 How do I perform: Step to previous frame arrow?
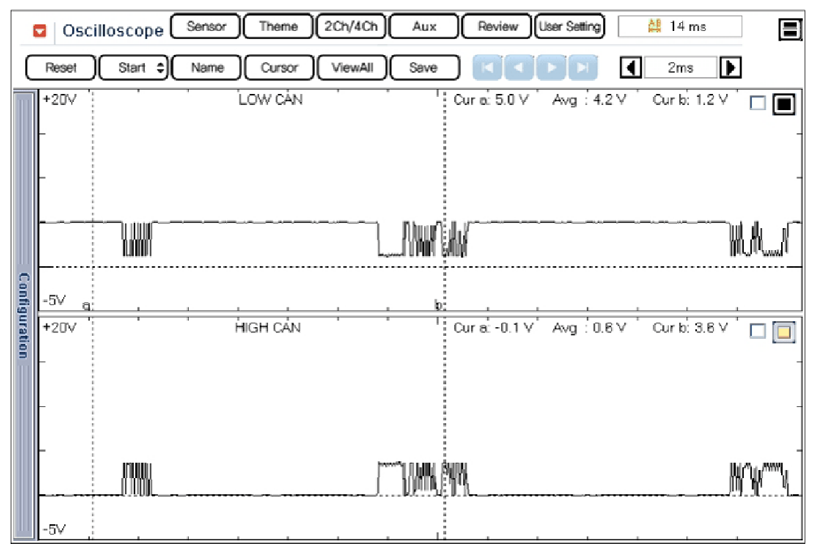[519, 68]
